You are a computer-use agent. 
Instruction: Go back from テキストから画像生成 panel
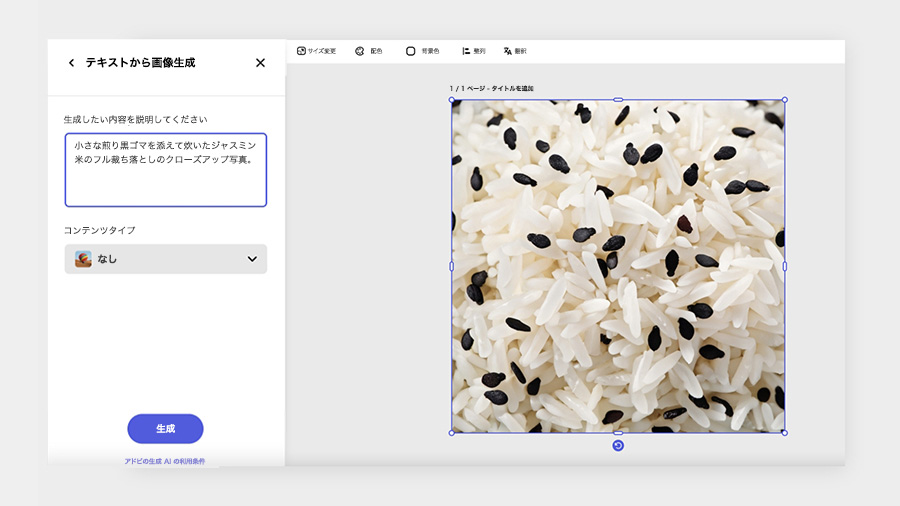(71, 63)
